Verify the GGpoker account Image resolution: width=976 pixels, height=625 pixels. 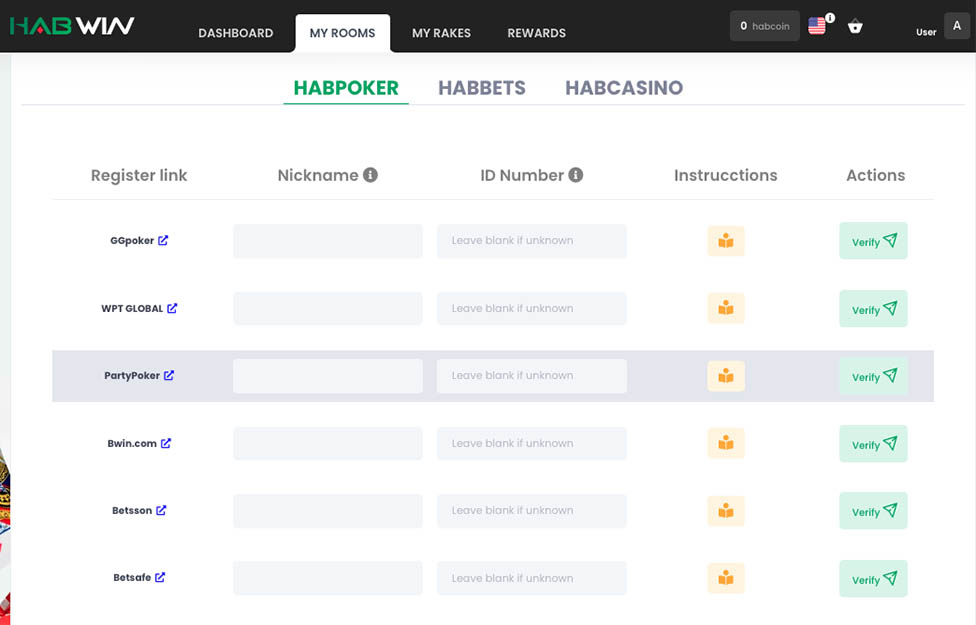[x=873, y=241]
